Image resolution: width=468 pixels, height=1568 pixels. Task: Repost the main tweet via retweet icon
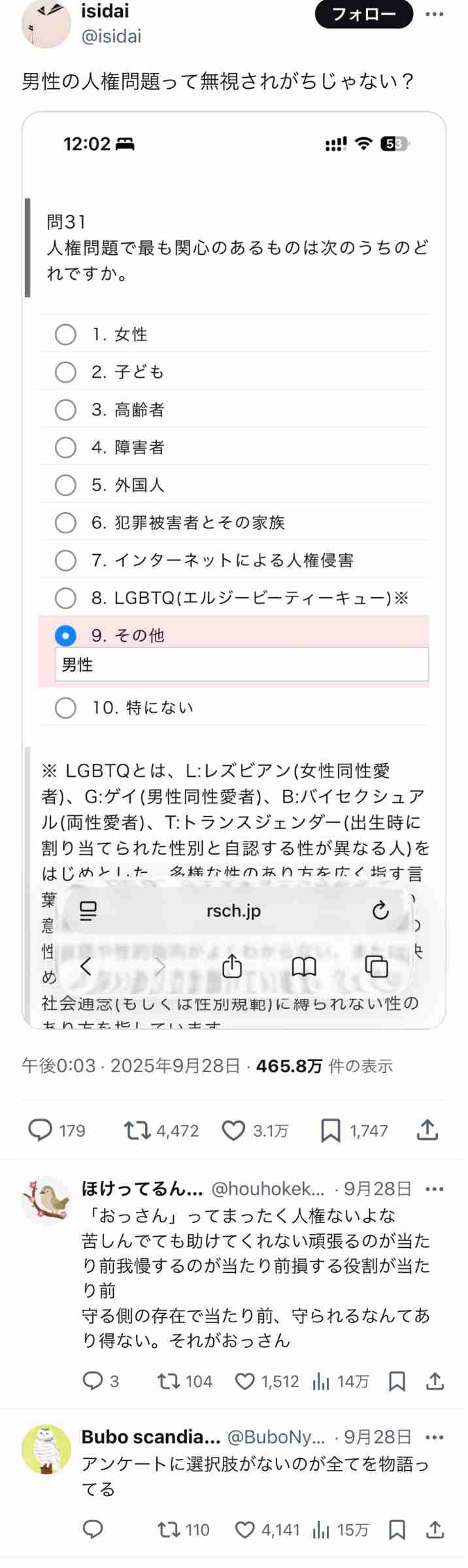click(x=137, y=1130)
